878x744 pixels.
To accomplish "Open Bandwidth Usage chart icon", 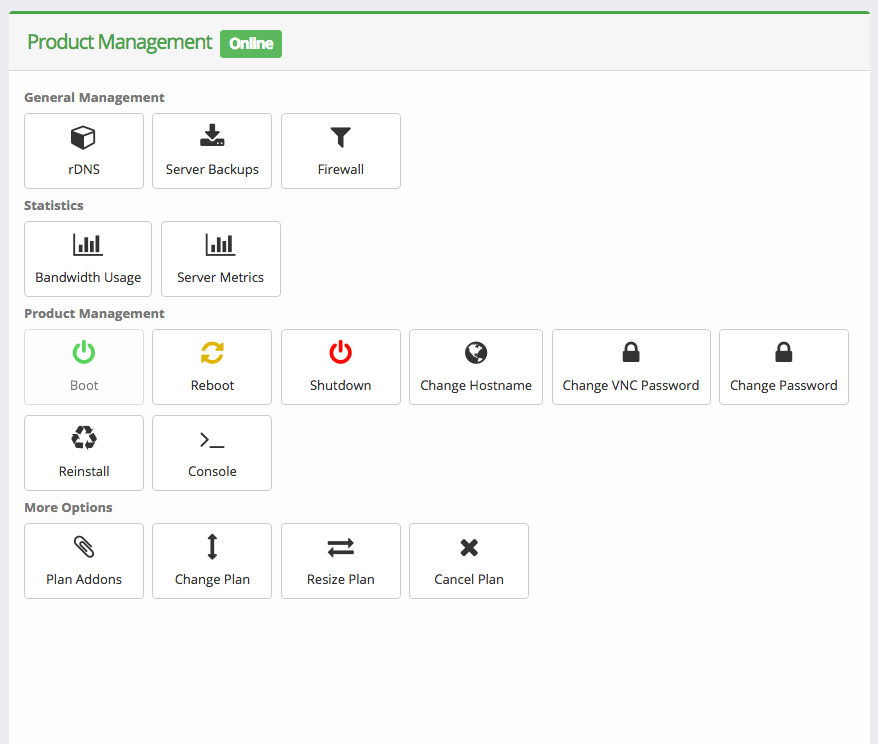I will tap(88, 245).
